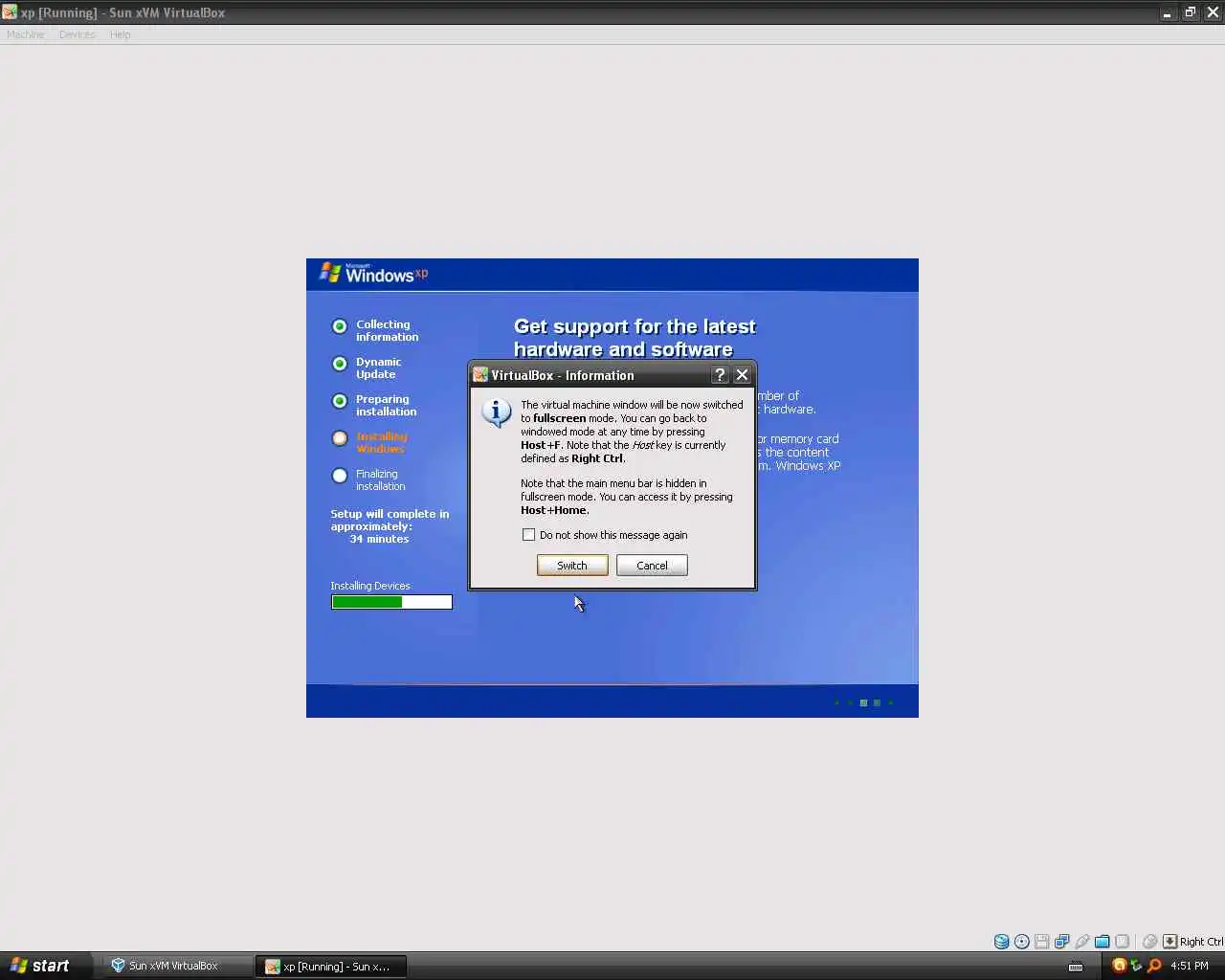Click the virtual display status icon
The image size is (1225, 980).
[x=1123, y=942]
